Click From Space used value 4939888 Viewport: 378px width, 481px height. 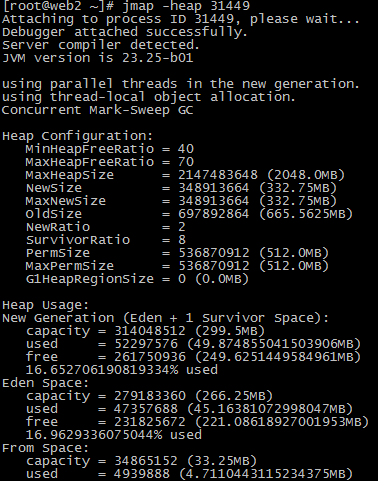point(142,474)
